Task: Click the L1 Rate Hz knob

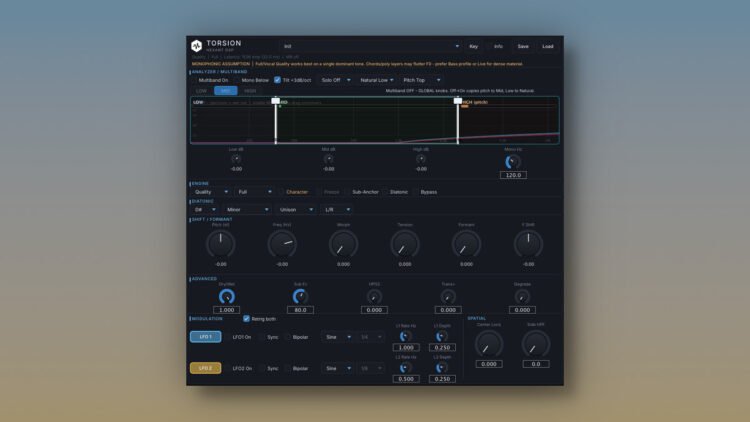Action: tap(406, 336)
